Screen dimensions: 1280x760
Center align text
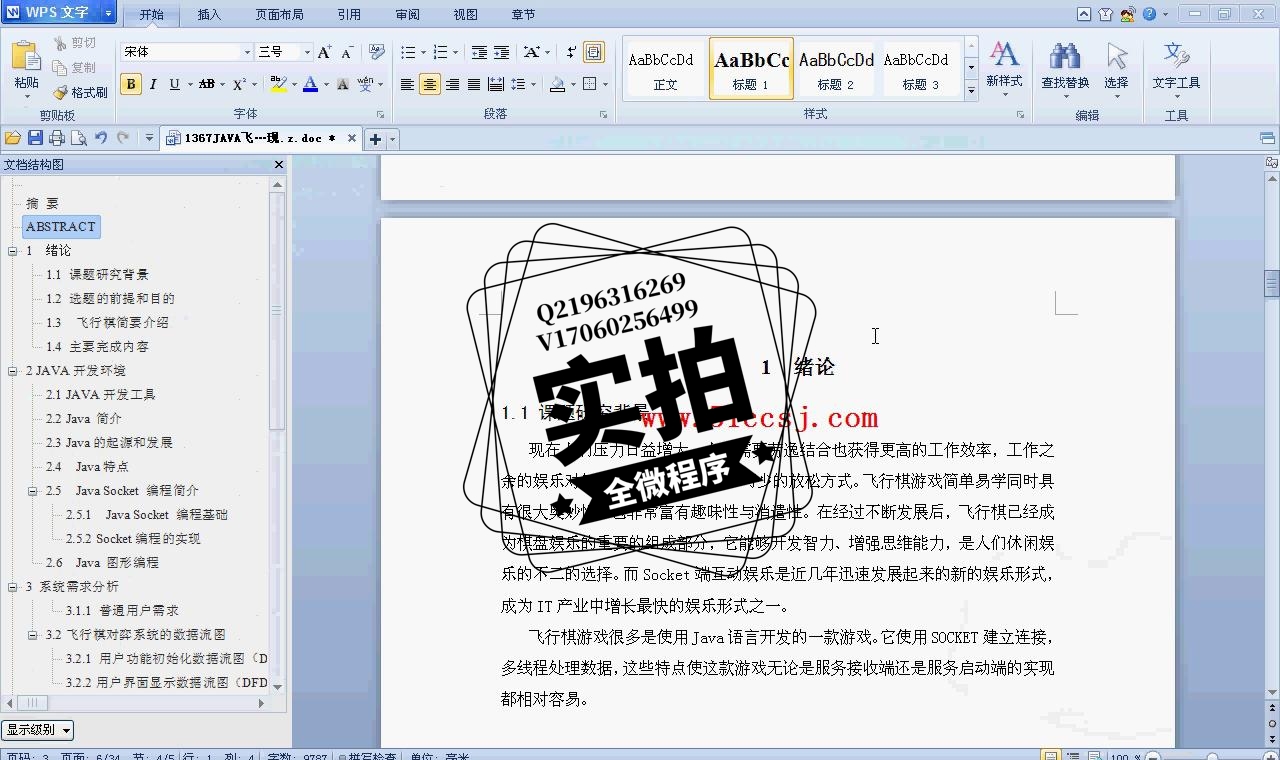pos(430,84)
